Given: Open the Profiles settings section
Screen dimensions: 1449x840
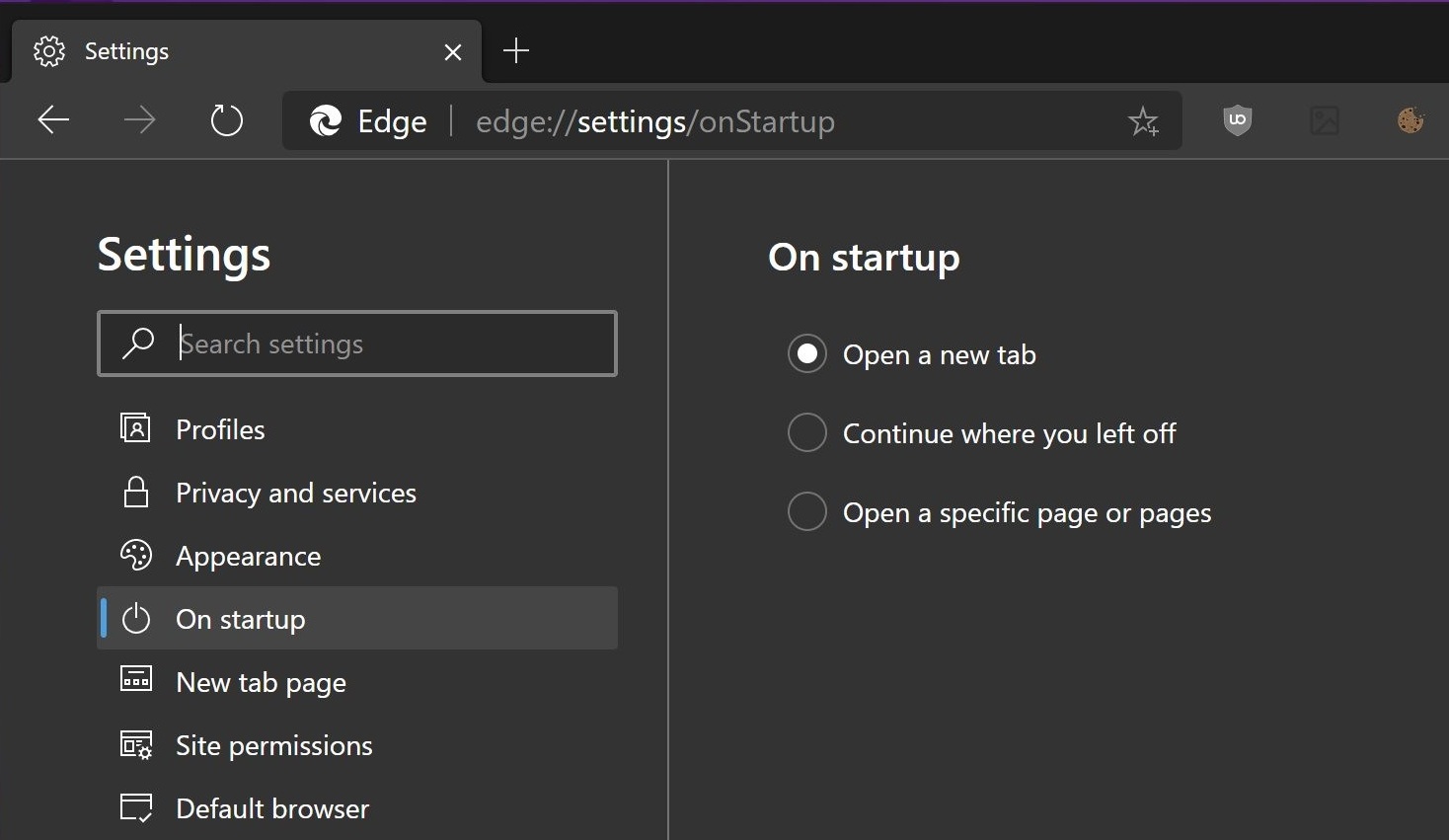Looking at the screenshot, I should coord(220,429).
